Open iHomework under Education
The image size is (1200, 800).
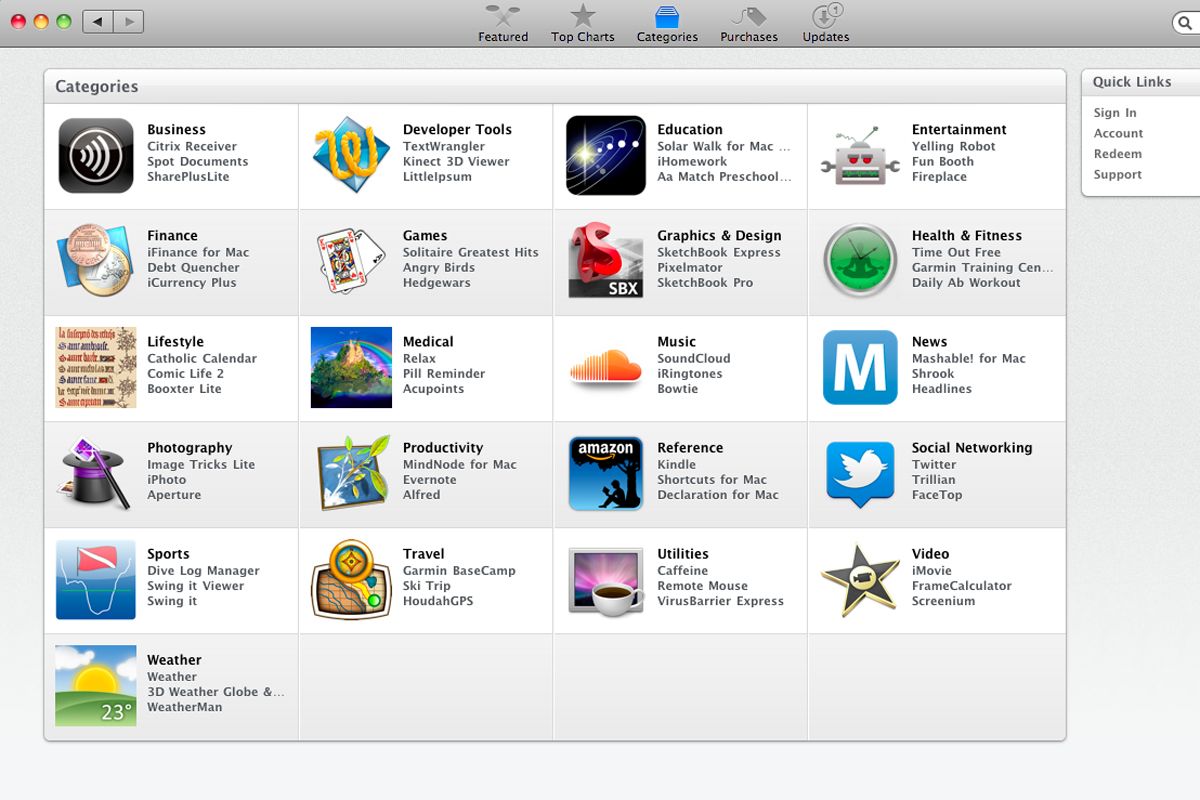click(692, 162)
